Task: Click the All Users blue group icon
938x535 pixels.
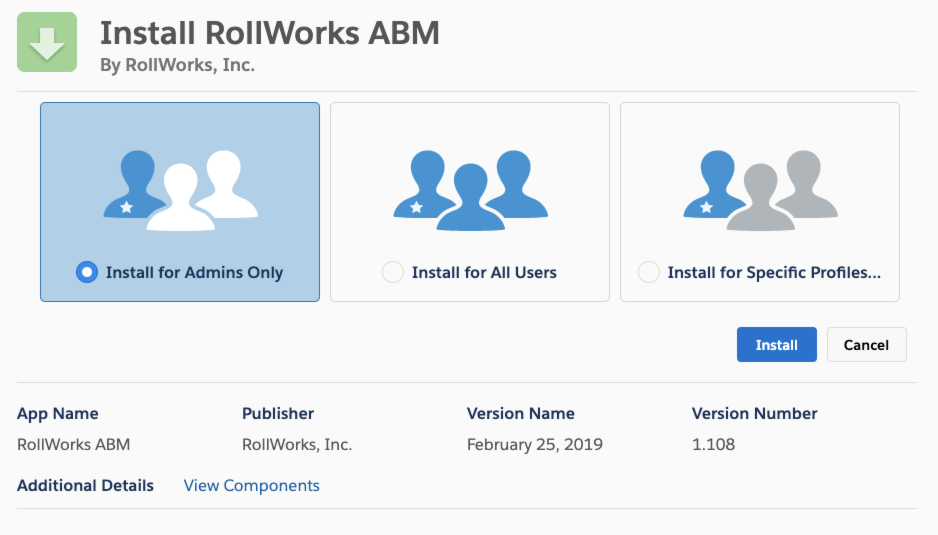Action: (470, 190)
